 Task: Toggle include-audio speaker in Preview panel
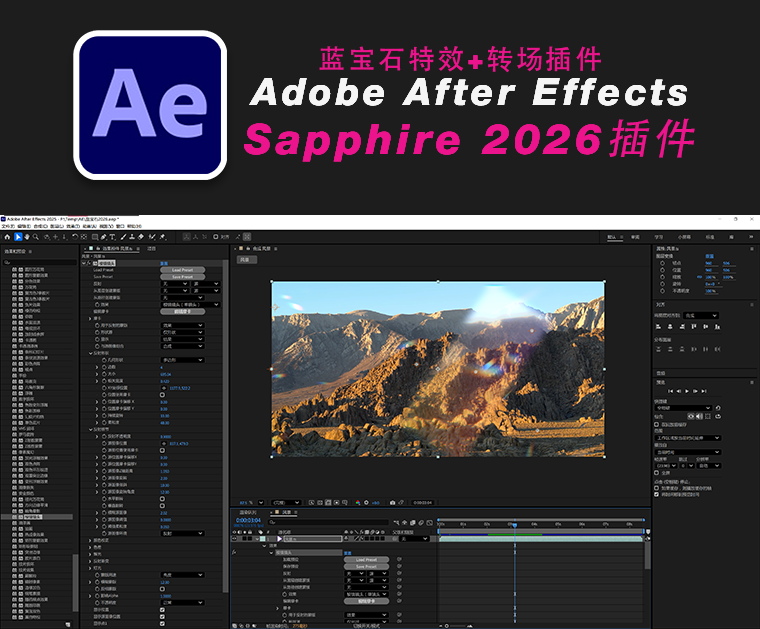tap(699, 416)
